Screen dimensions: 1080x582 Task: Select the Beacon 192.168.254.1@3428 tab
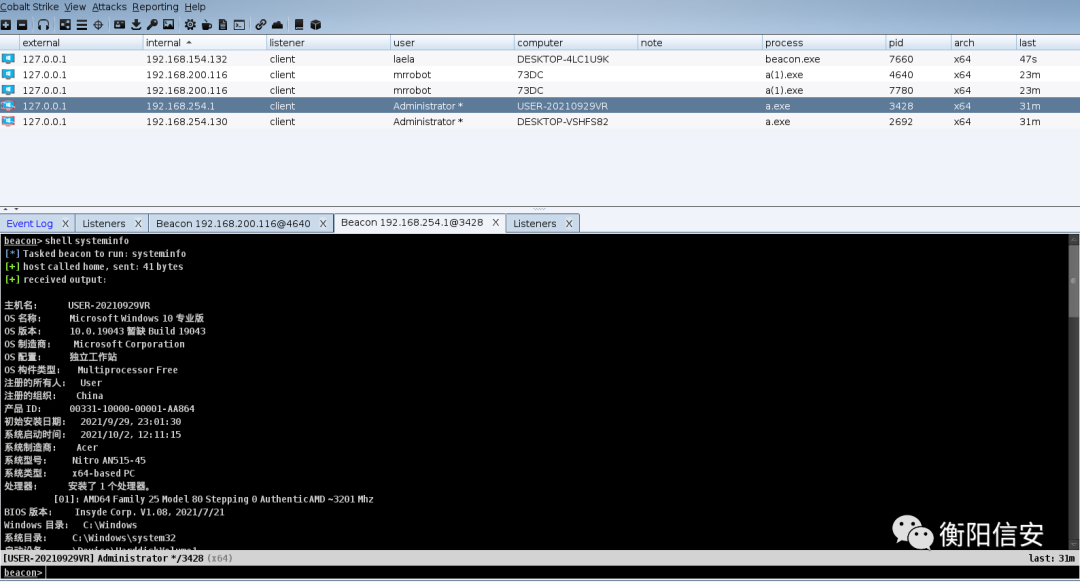(x=412, y=222)
